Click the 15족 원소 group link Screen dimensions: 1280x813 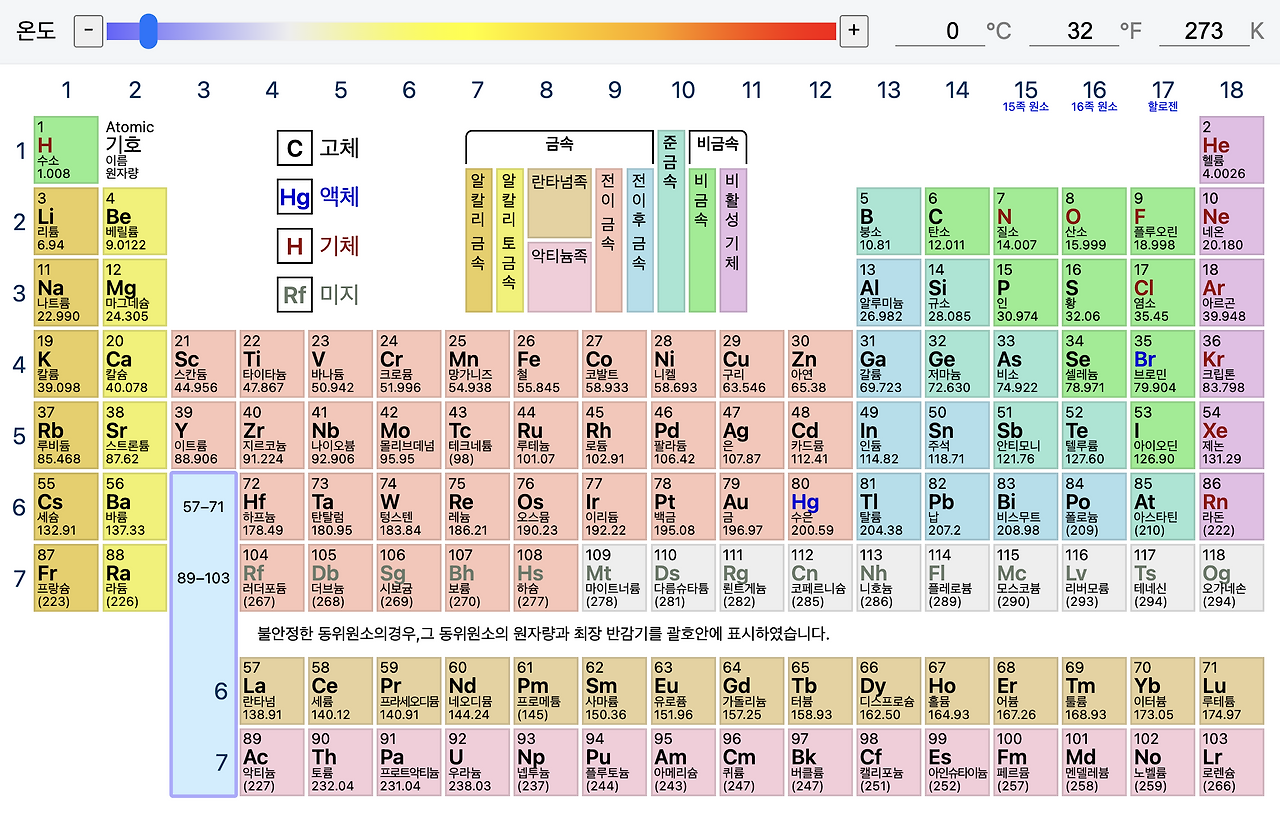[1026, 106]
